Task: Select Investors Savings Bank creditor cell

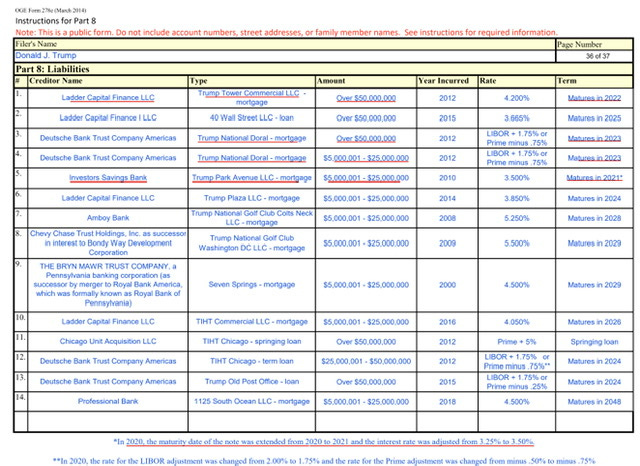Action: click(108, 178)
